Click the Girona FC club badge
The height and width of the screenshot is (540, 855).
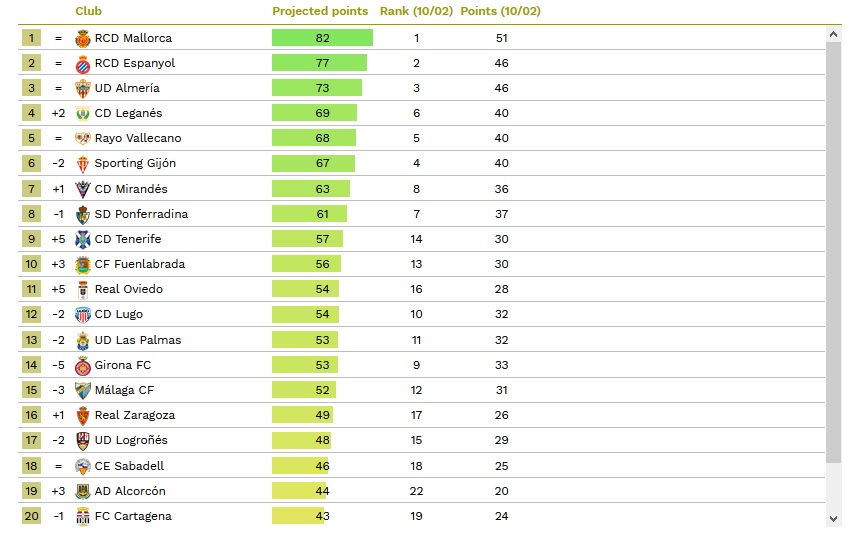83,365
